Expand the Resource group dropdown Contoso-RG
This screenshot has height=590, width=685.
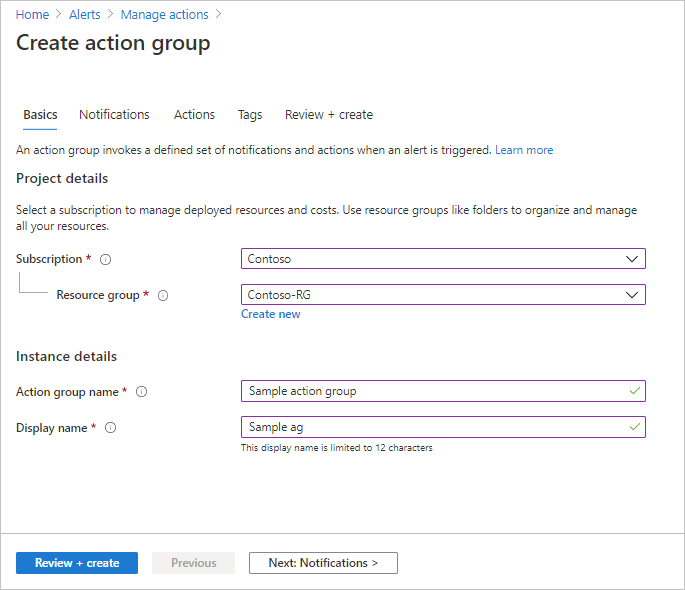[443, 295]
